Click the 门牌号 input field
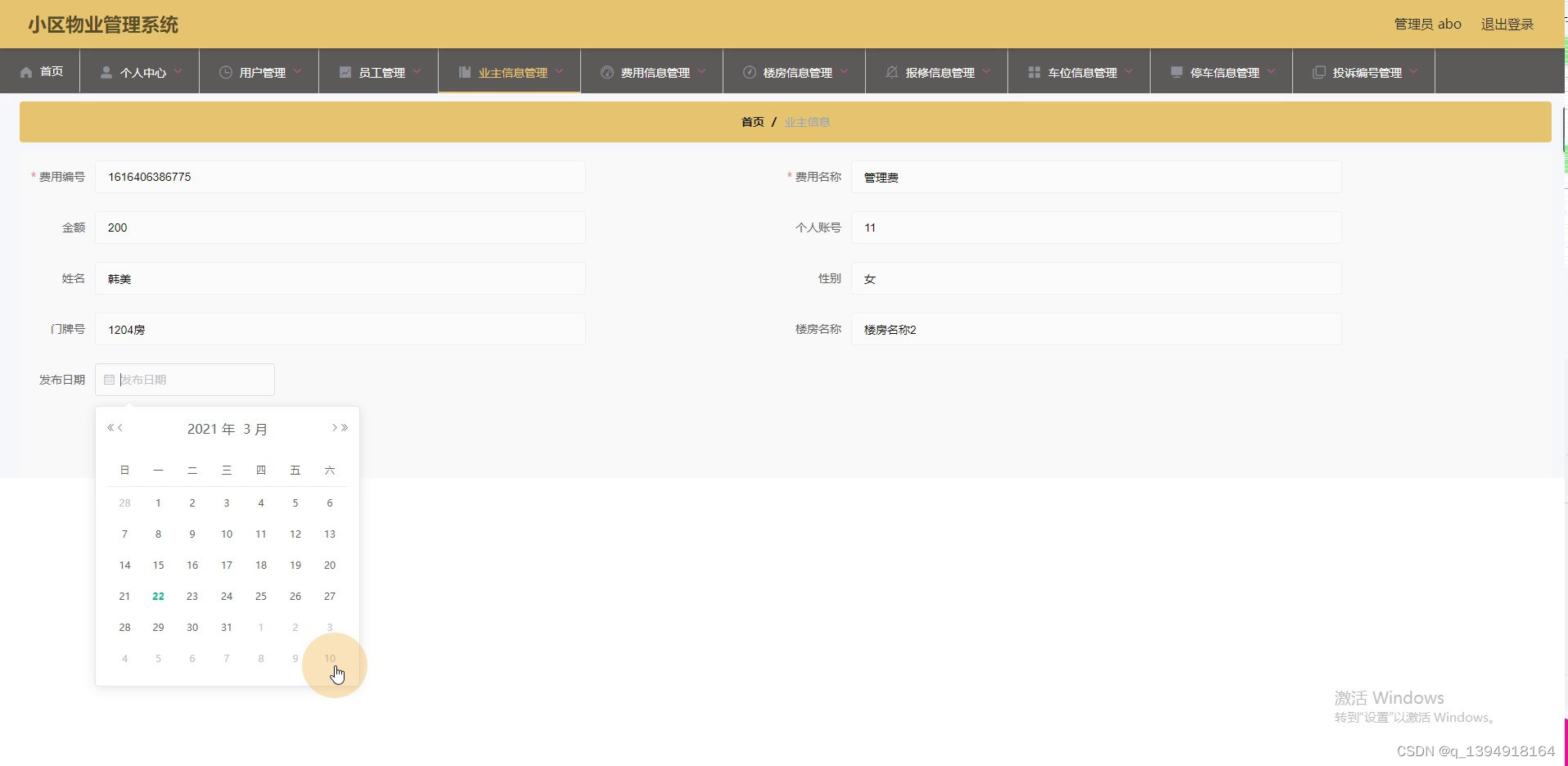1568x766 pixels. [x=340, y=329]
